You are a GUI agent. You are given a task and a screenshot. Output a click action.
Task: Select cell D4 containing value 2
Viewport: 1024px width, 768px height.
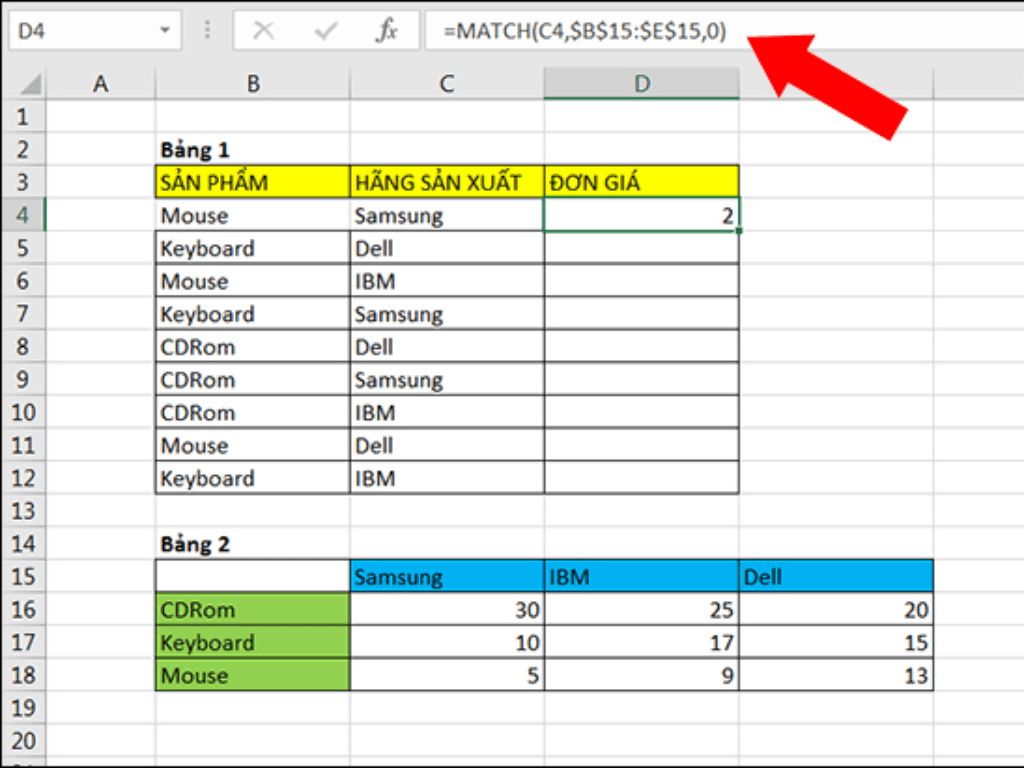(641, 216)
